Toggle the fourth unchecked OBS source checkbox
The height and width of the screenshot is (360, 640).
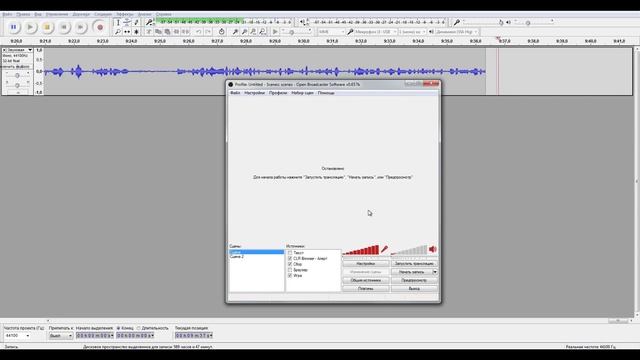tap(290, 270)
